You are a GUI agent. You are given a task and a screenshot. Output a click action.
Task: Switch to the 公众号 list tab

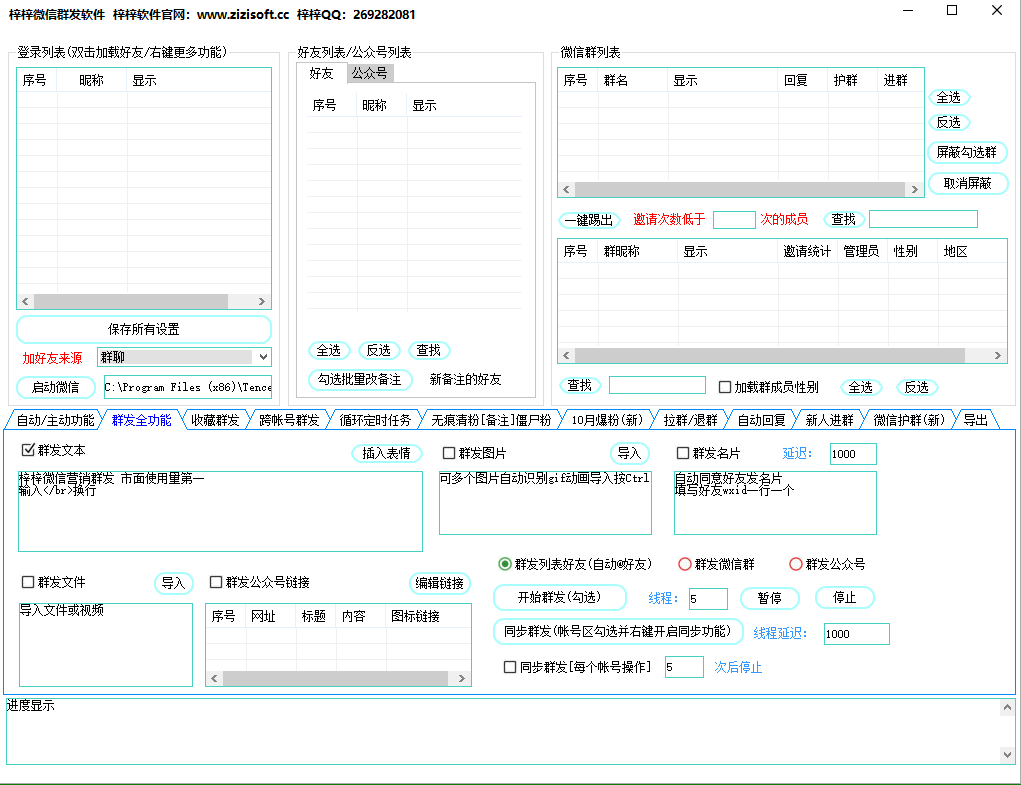(368, 72)
